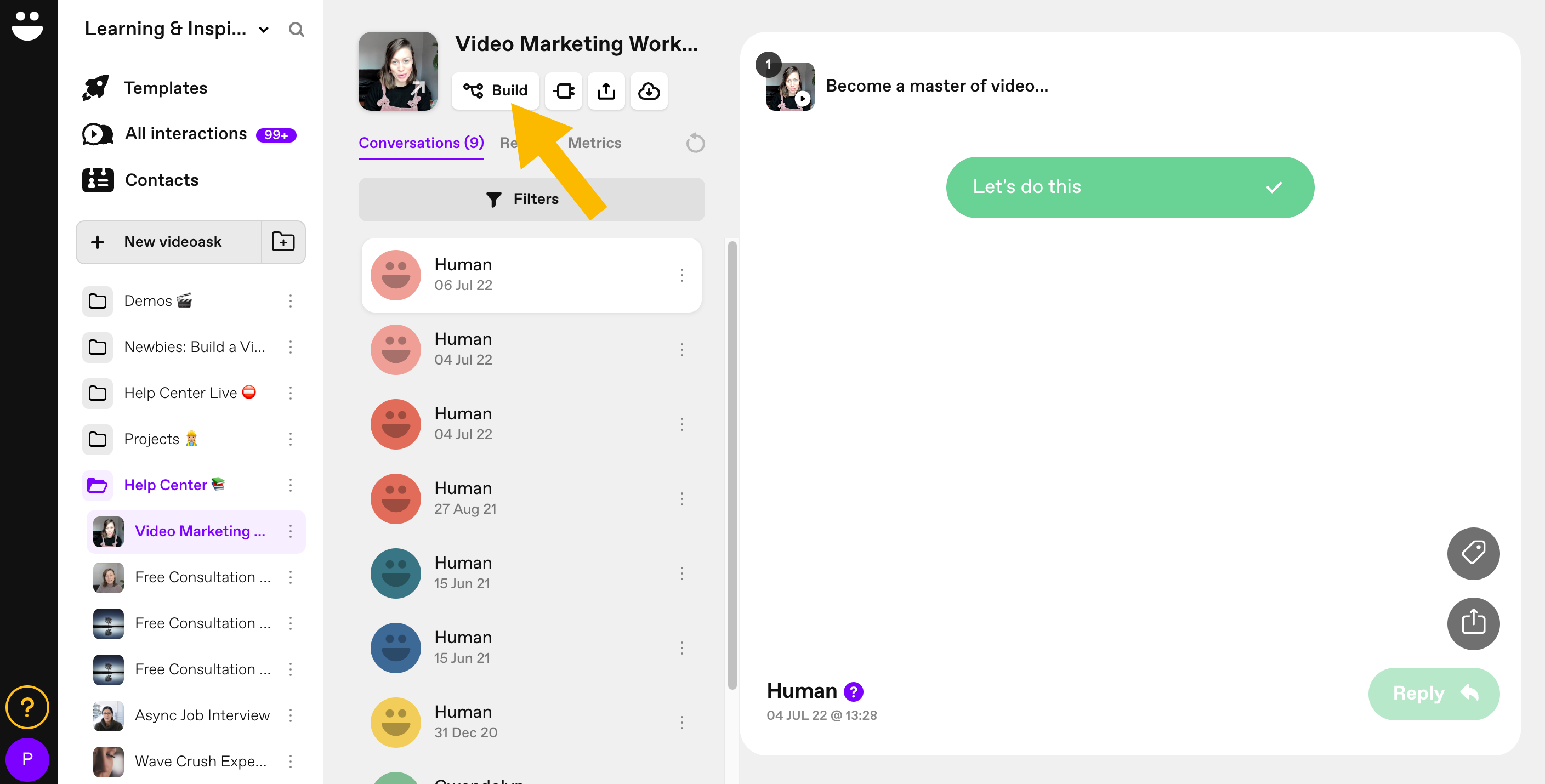Expand the Learning & Inspi... workspace dropdown
The width and height of the screenshot is (1545, 784).
coord(263,30)
